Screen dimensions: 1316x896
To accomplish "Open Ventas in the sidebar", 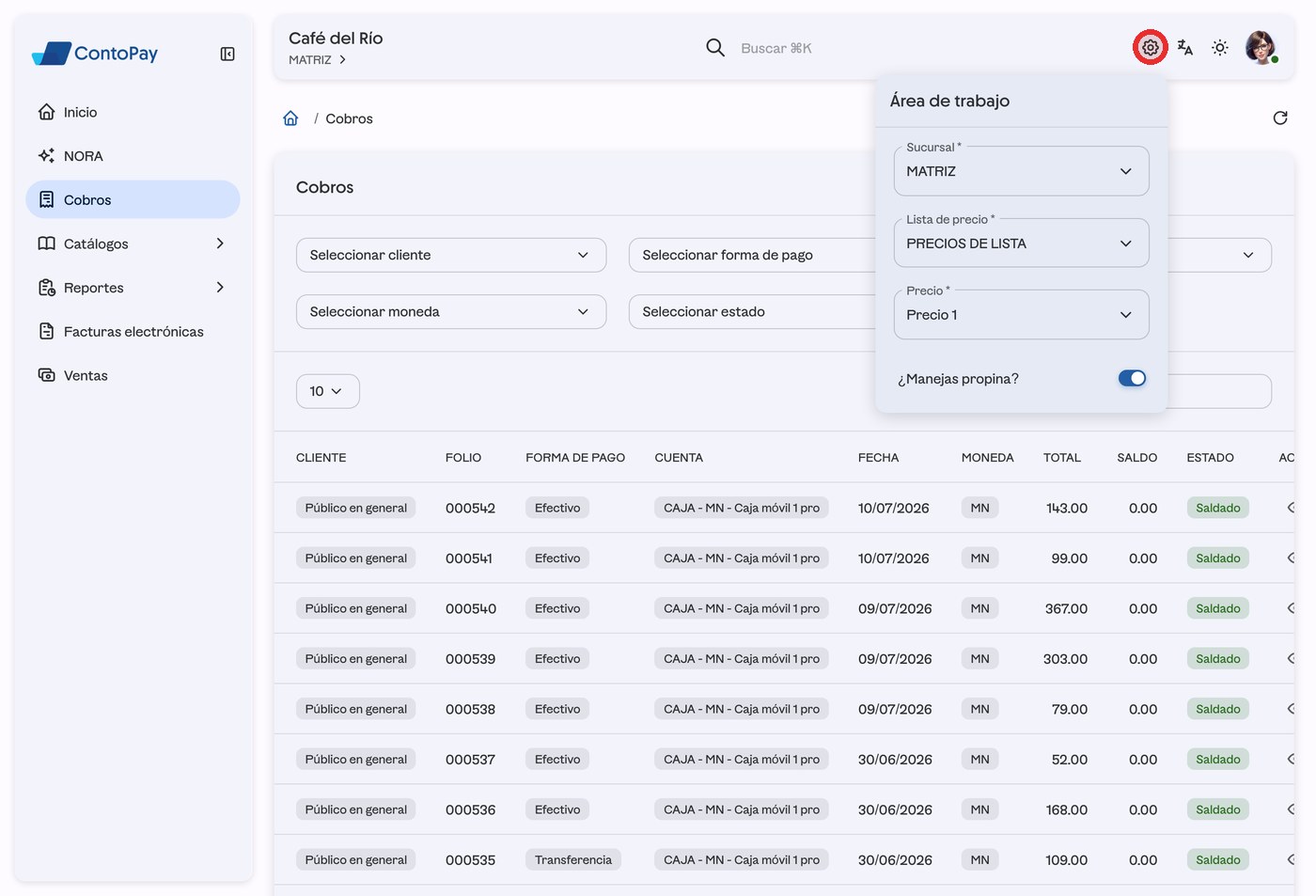I will pos(133,375).
